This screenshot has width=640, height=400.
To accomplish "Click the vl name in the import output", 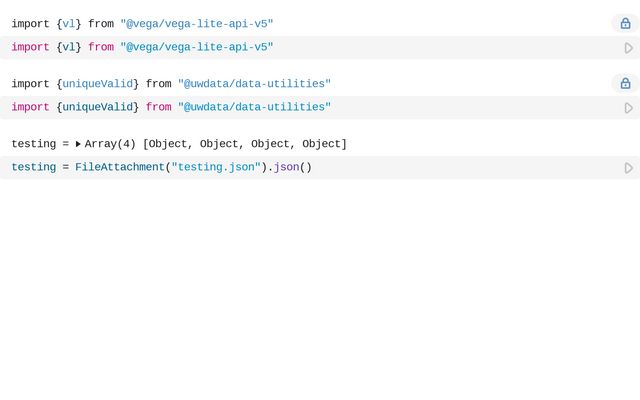I will tap(68, 24).
